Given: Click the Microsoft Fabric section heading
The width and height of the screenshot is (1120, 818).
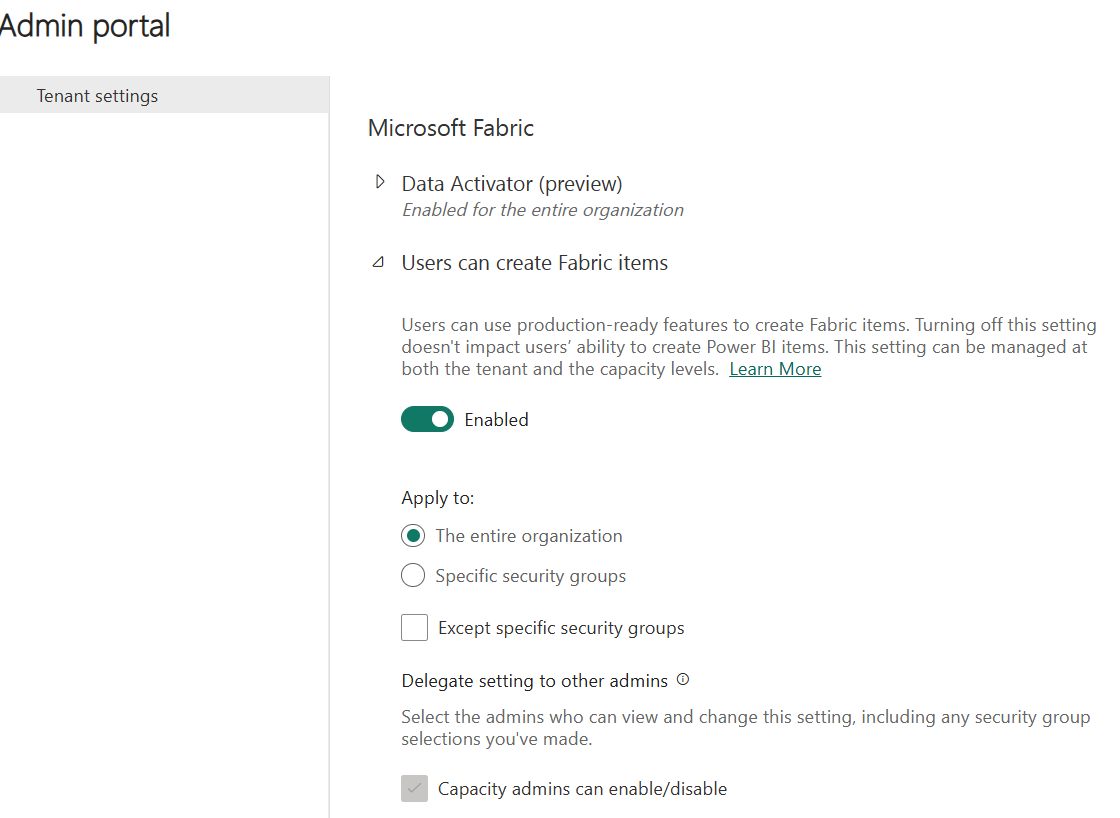Looking at the screenshot, I should [x=451, y=128].
